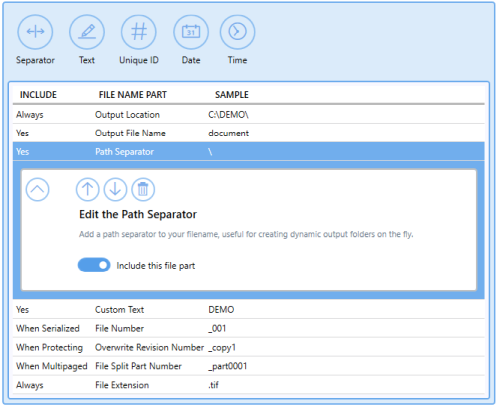497x407 pixels.
Task: Select the Output File Name row
Action: click(x=249, y=133)
